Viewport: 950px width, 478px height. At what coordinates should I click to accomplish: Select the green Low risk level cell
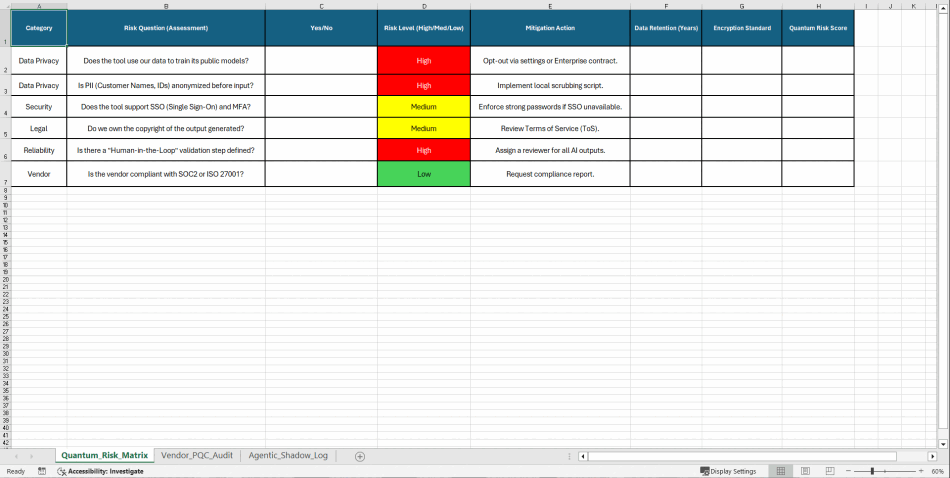pos(423,174)
